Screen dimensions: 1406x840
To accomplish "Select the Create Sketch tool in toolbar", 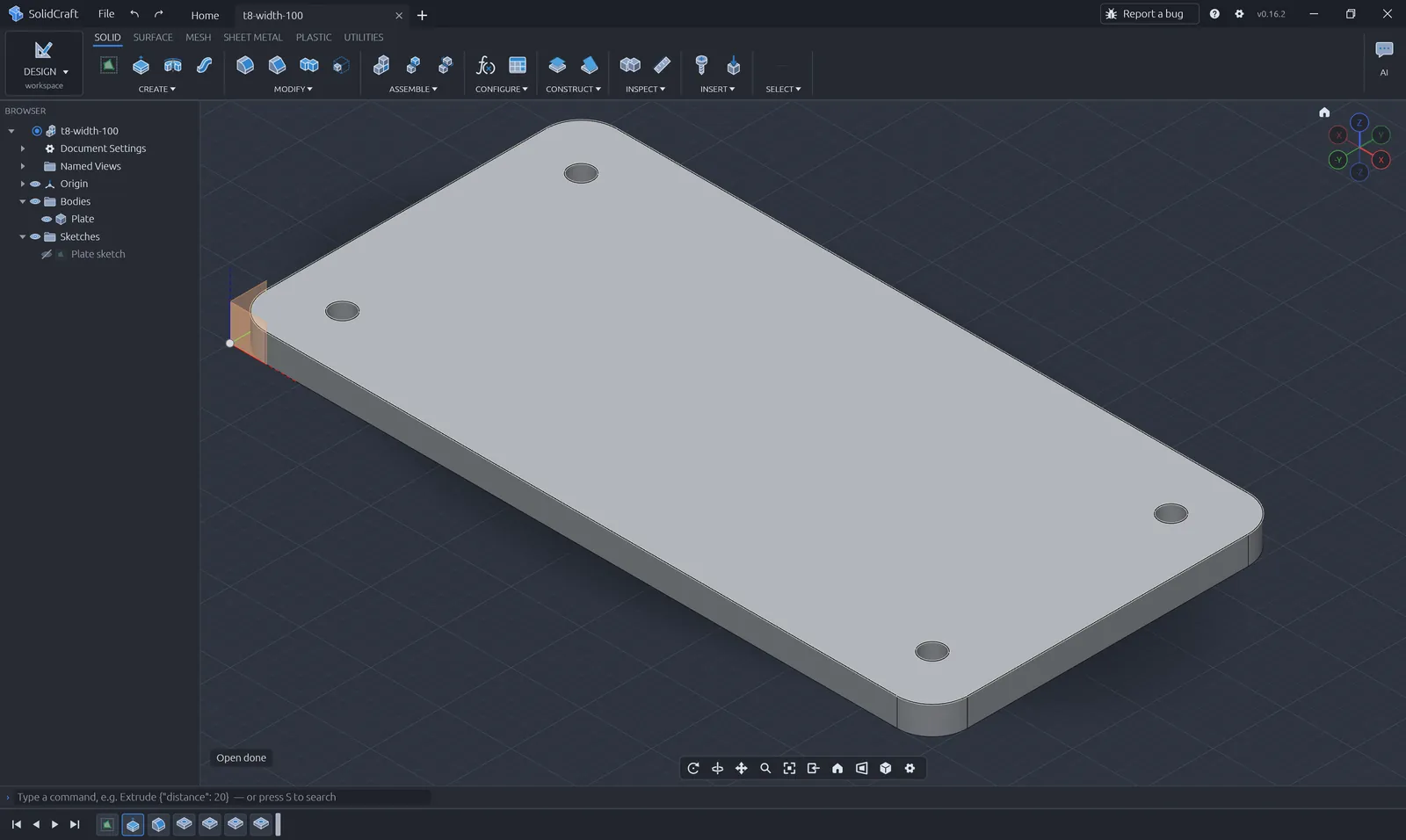I will (x=108, y=65).
